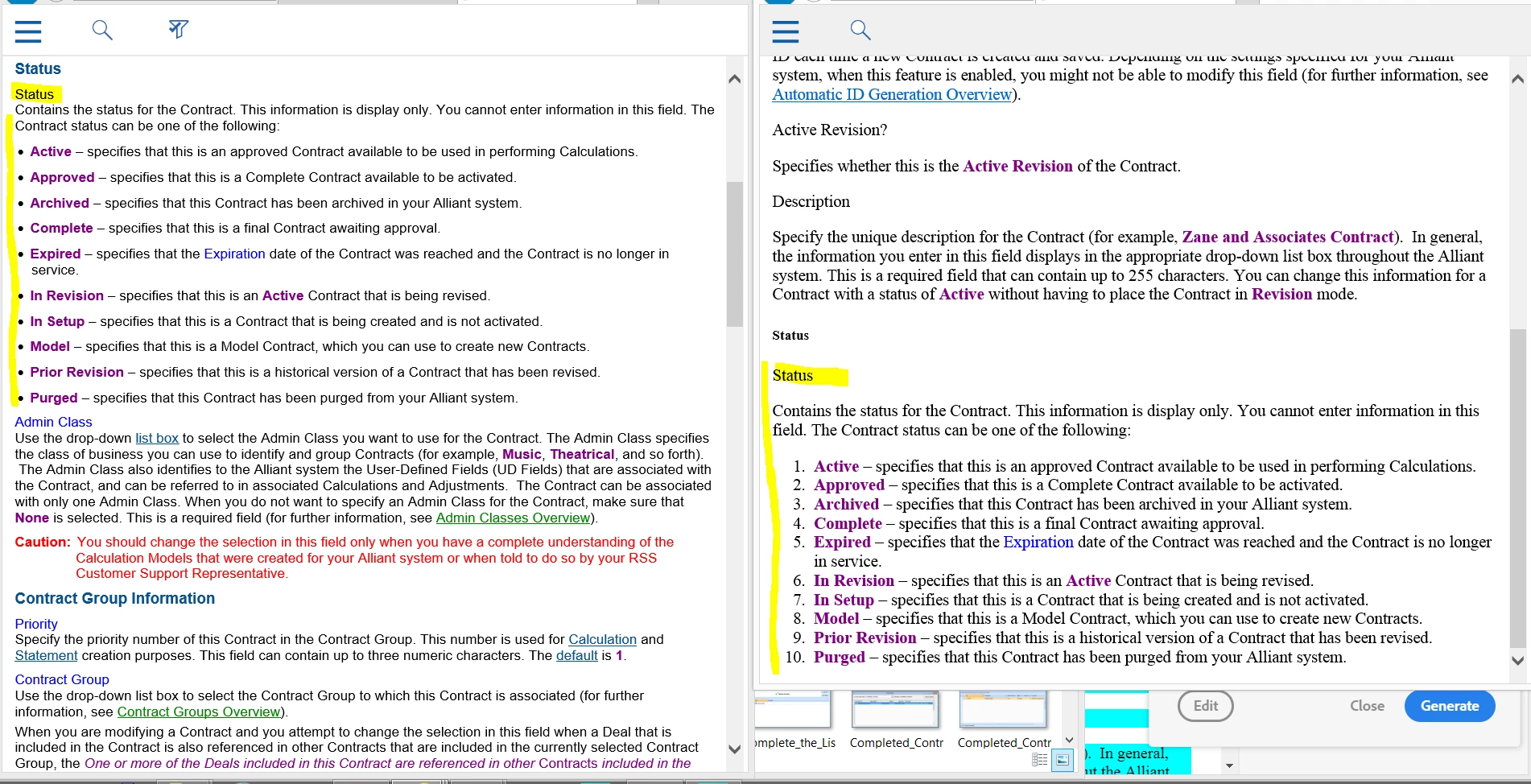Click 'In Revision' term in left list
This screenshot has height=784, width=1531.
67,295
